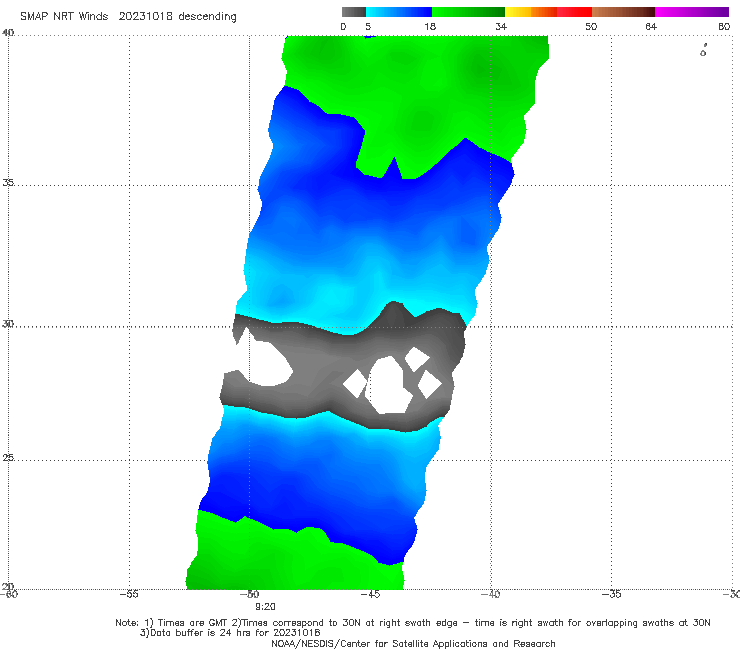Click the color bar label 18
This screenshot has width=740, height=650.
(429, 26)
